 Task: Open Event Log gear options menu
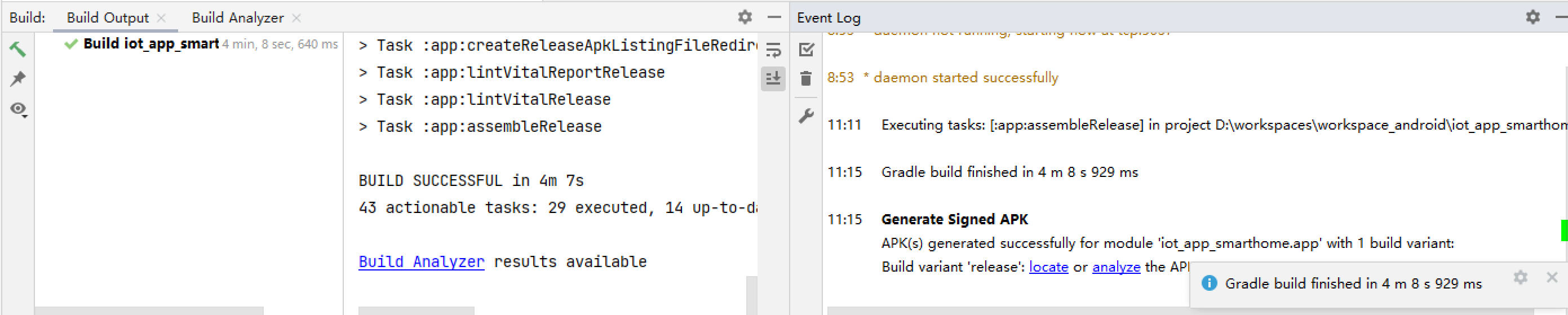(x=1532, y=17)
